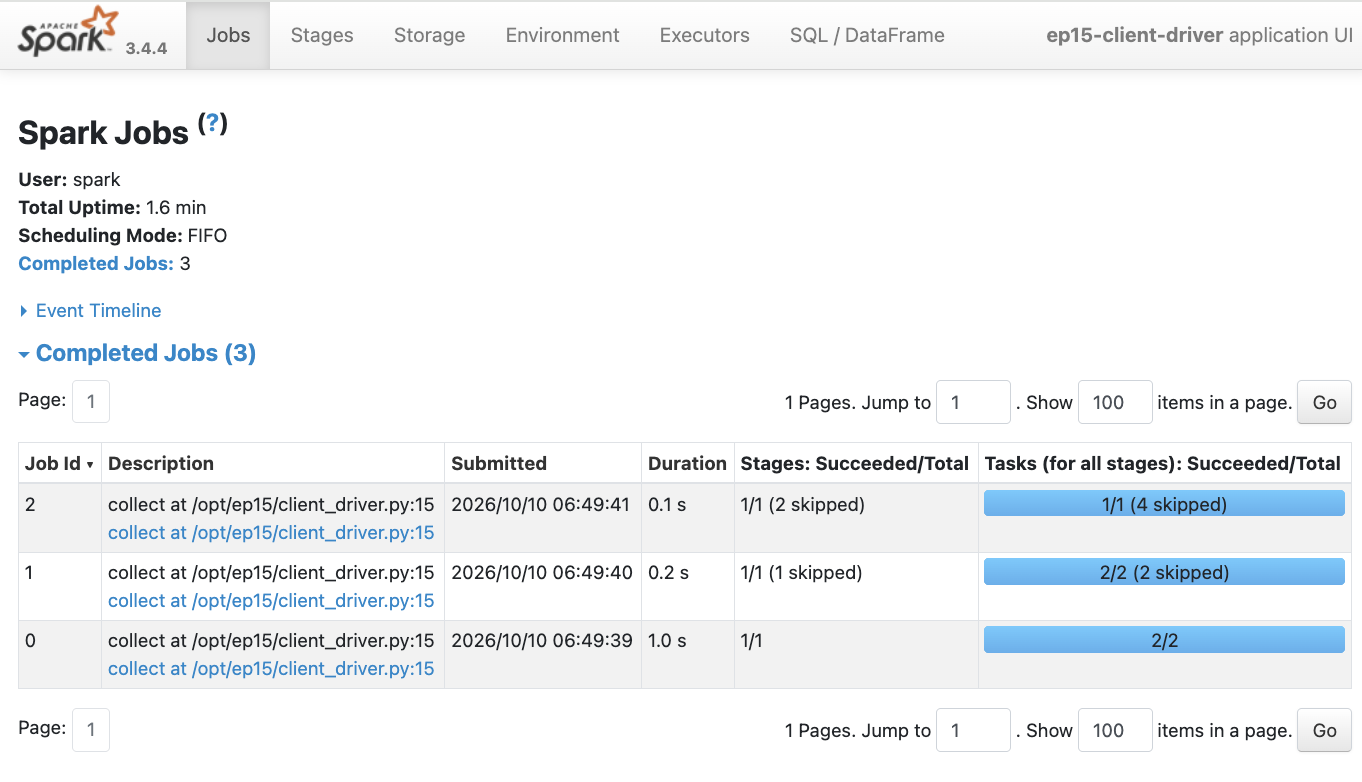Viewport: 1362px width, 782px height.
Task: Click the User: spark line
Action: [x=69, y=180]
